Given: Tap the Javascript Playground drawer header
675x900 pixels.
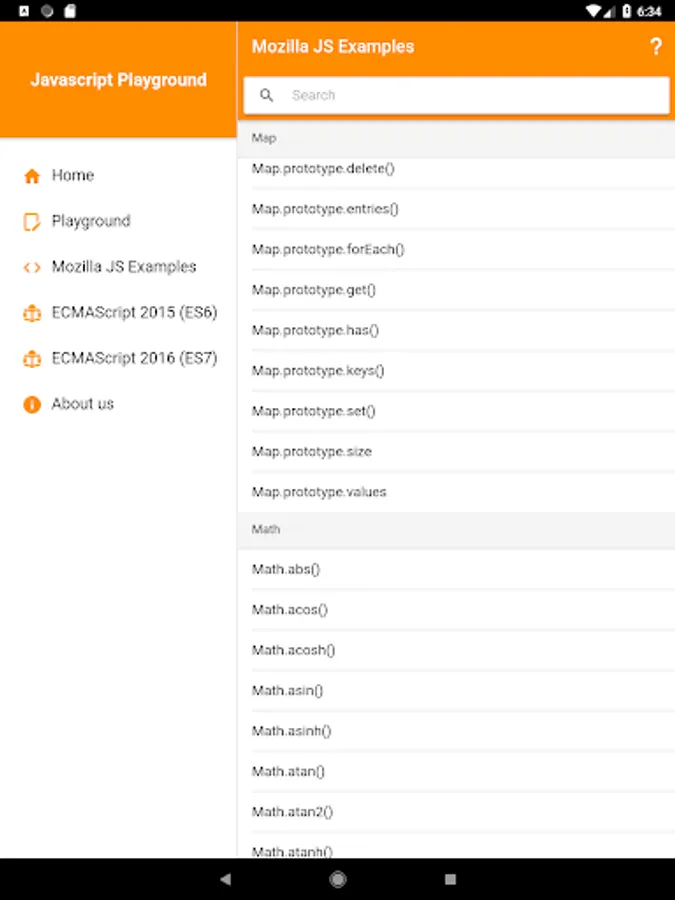Looking at the screenshot, I should point(118,80).
